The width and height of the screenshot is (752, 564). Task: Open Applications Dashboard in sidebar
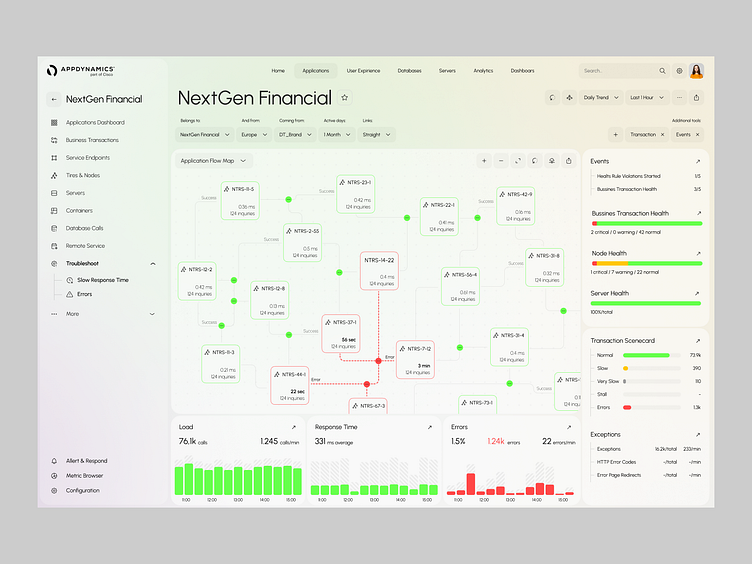pos(95,122)
